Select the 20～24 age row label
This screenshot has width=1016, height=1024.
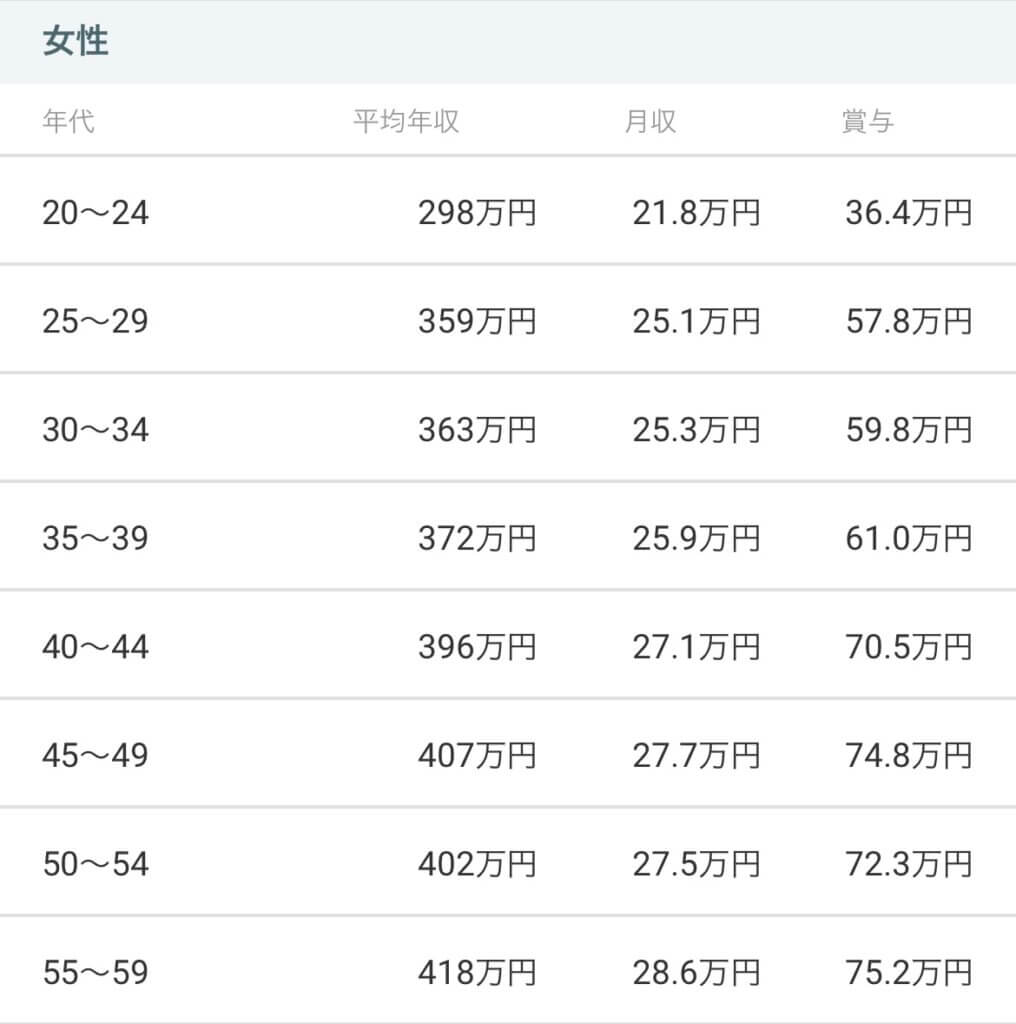[95, 213]
